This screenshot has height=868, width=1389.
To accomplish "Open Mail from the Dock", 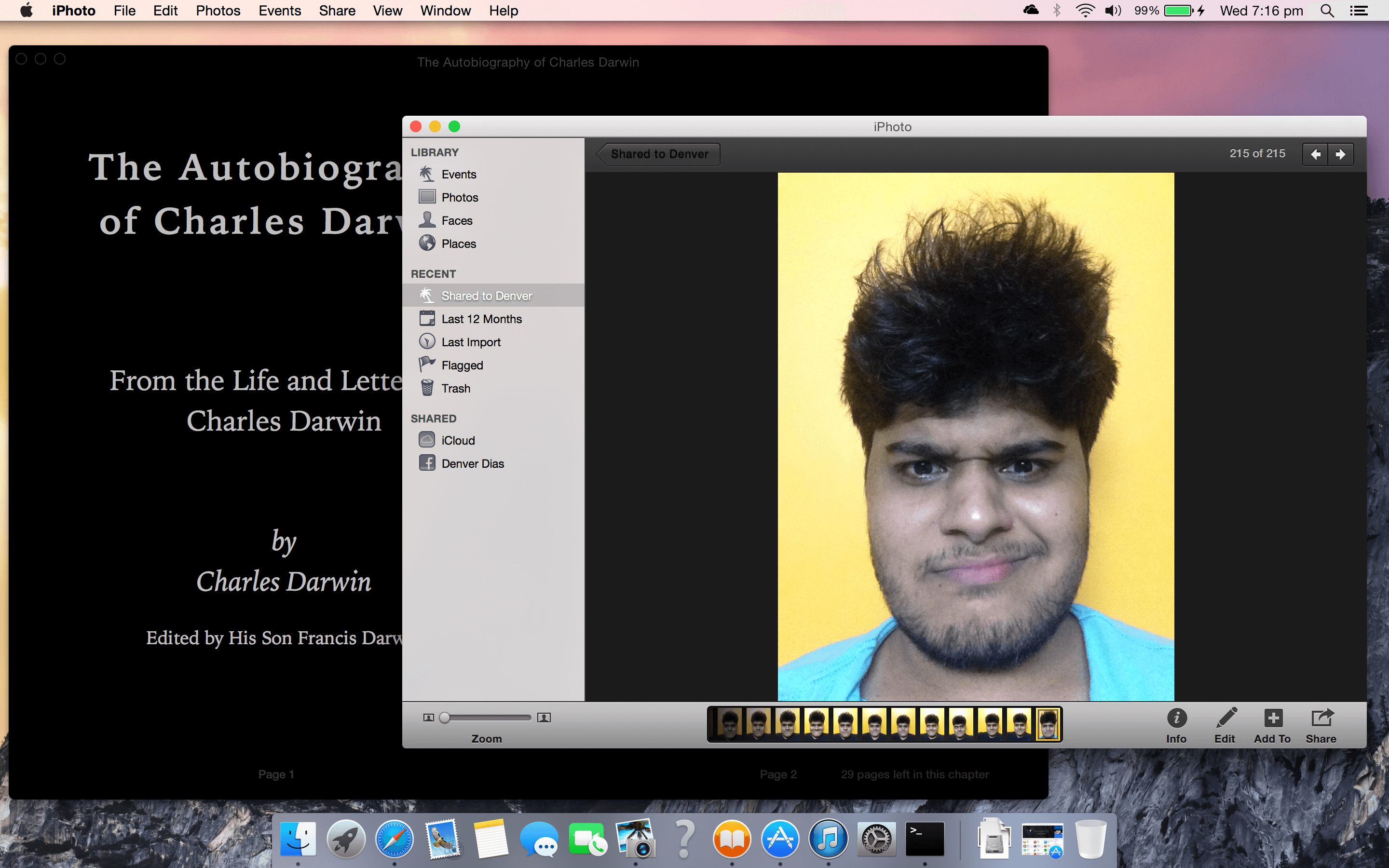I will pyautogui.click(x=443, y=839).
